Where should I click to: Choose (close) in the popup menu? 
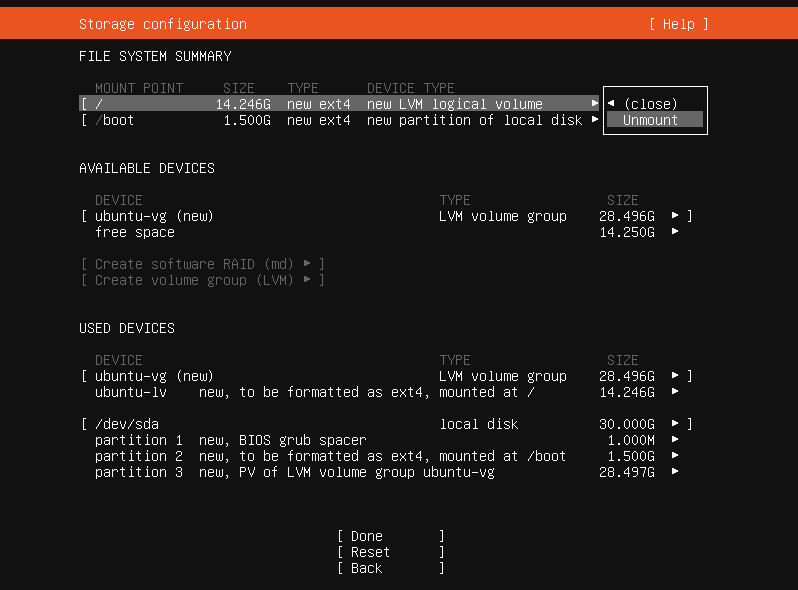click(649, 104)
